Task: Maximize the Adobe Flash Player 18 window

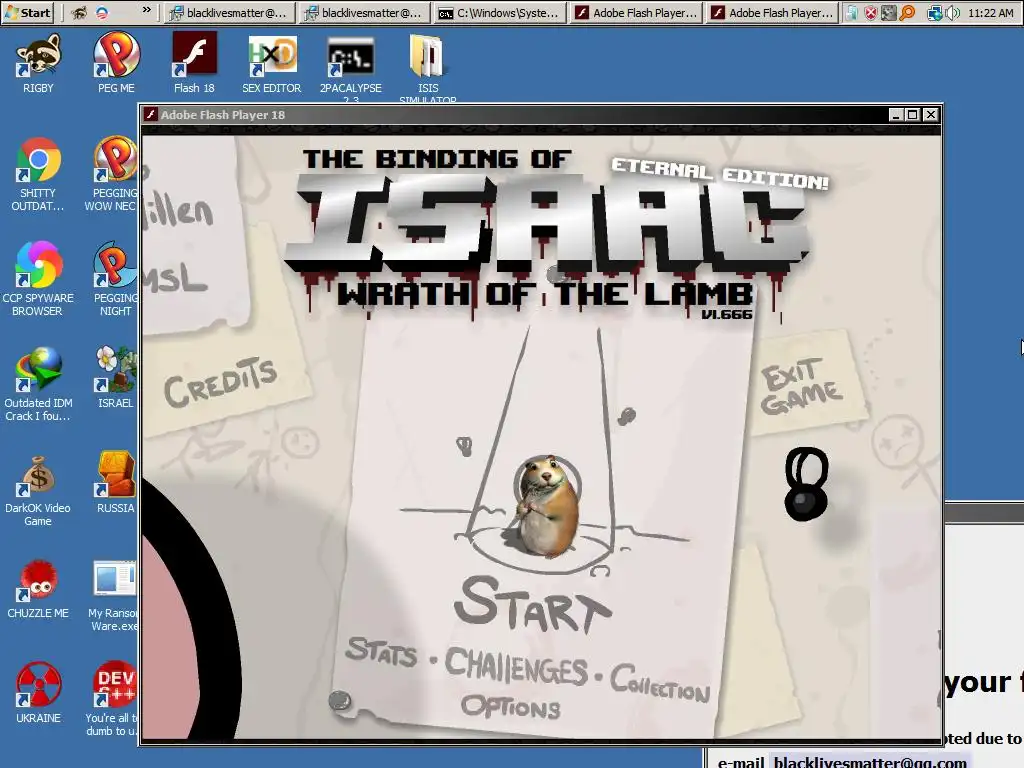Action: tap(913, 115)
